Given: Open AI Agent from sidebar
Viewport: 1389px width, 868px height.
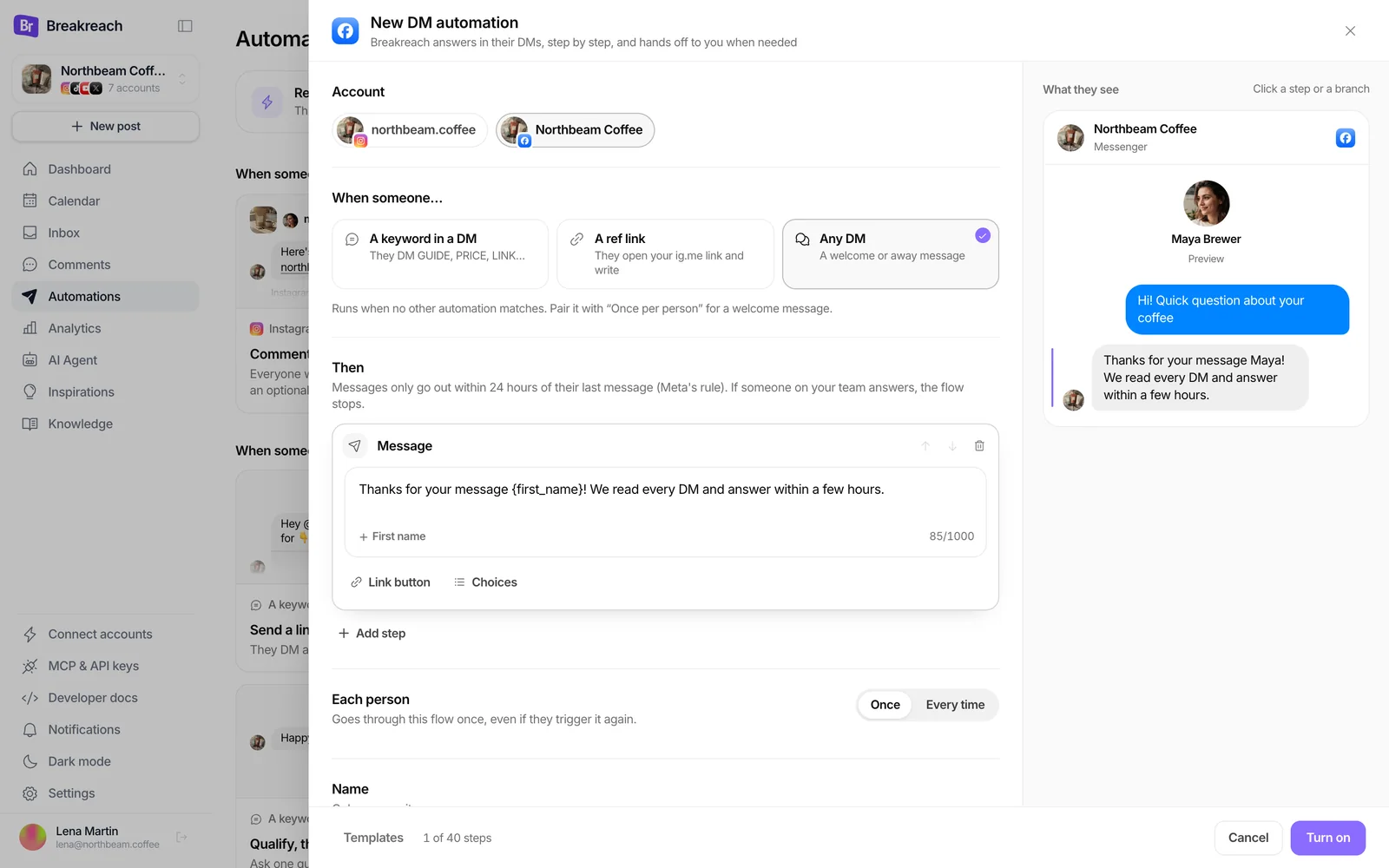Looking at the screenshot, I should (x=105, y=360).
